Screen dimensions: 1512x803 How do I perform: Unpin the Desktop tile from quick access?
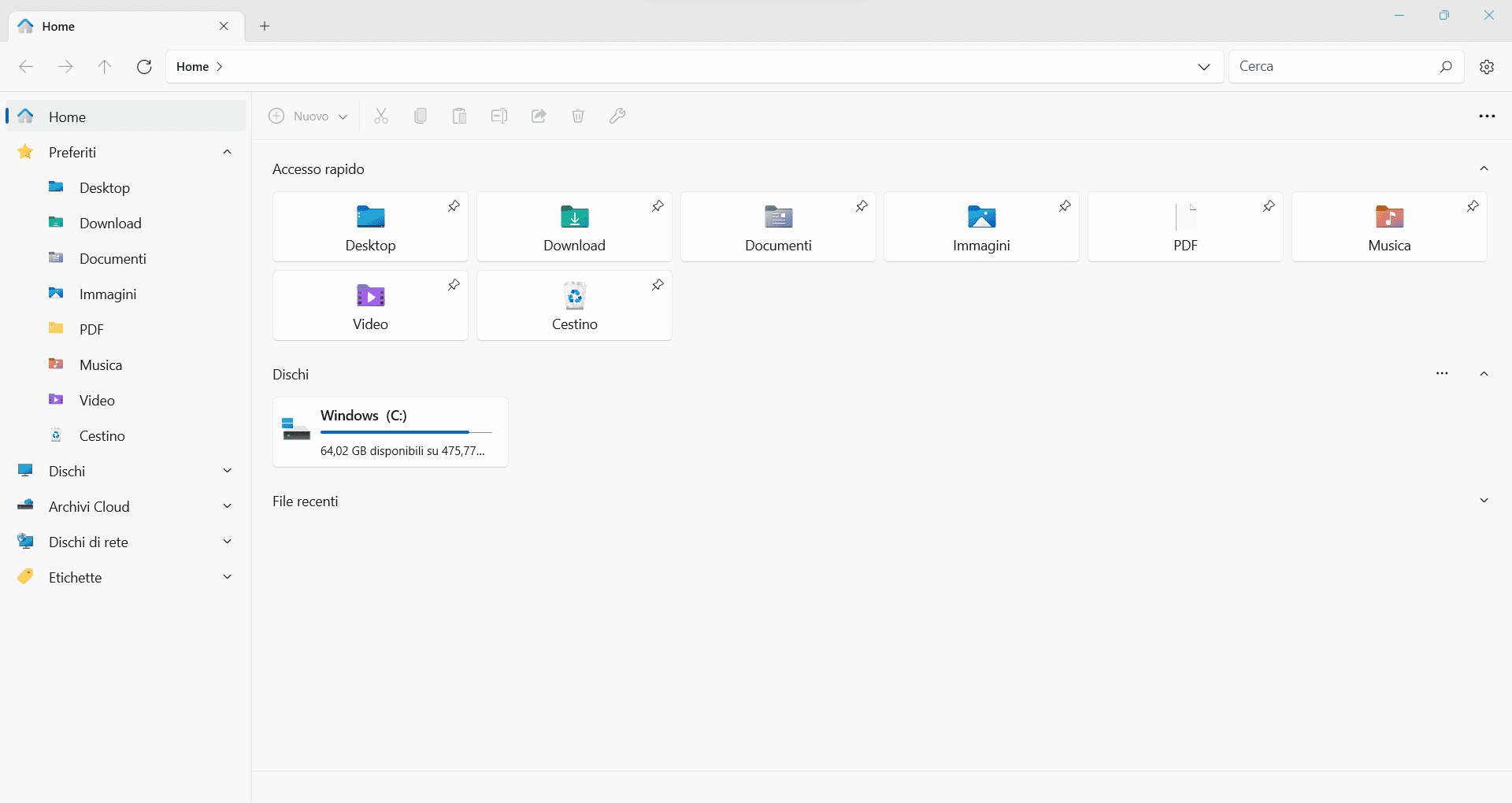click(454, 206)
